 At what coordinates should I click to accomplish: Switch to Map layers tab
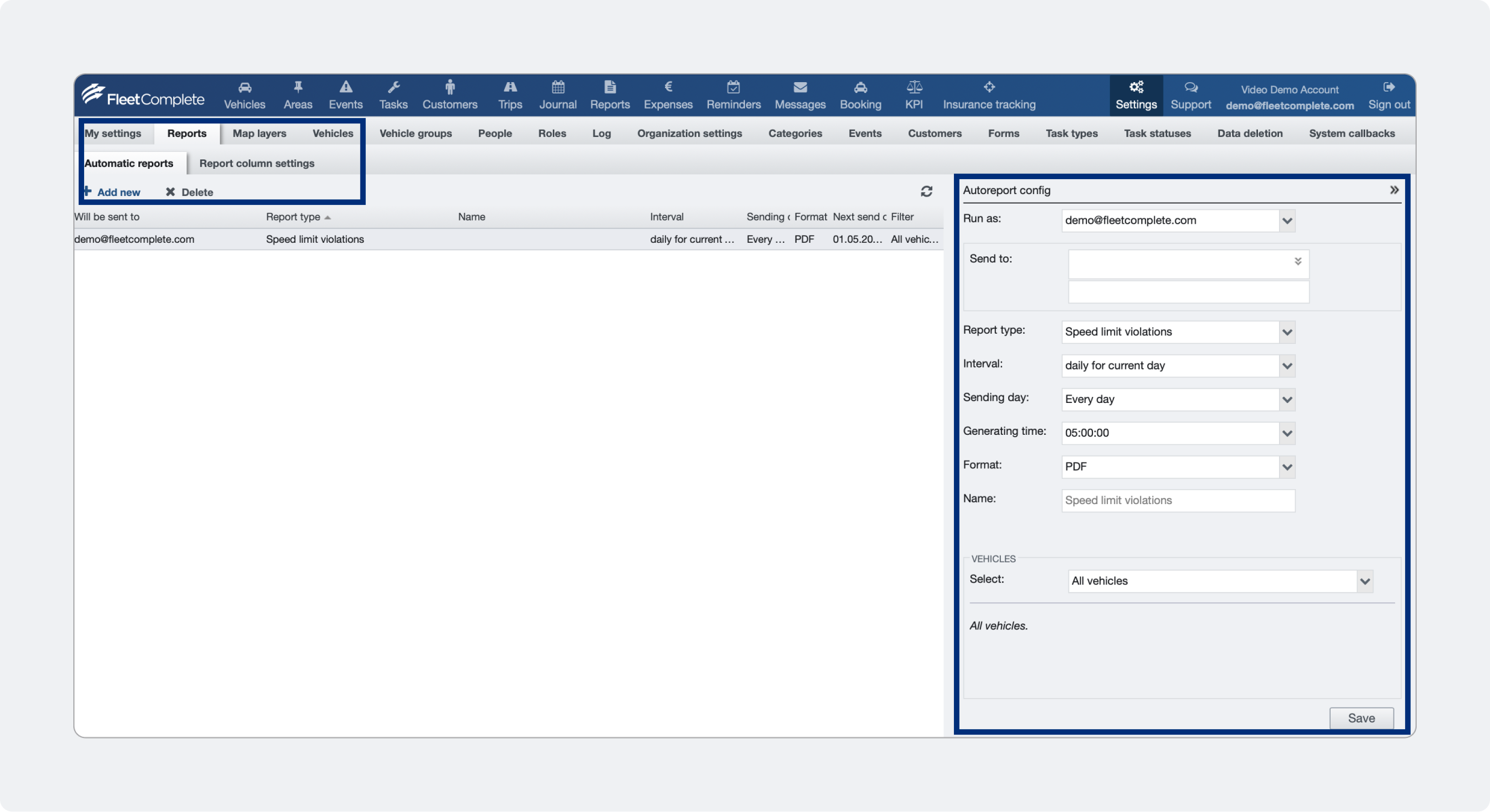[259, 133]
